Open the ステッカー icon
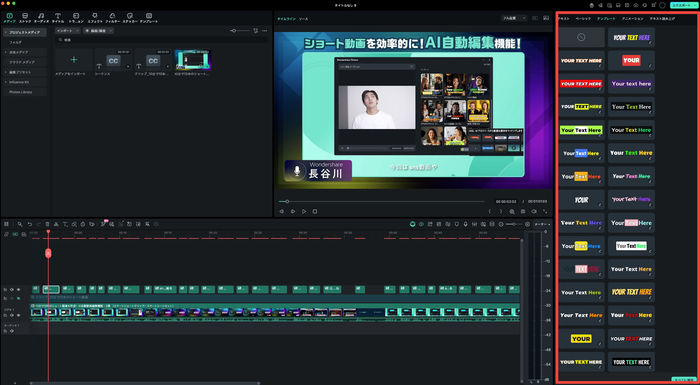 pyautogui.click(x=130, y=16)
